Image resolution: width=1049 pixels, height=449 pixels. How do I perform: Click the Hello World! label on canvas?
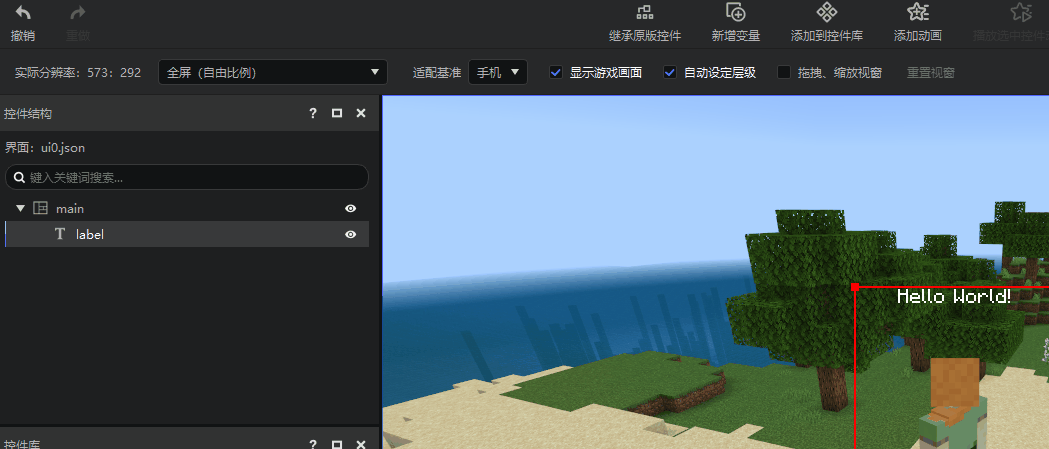953,296
